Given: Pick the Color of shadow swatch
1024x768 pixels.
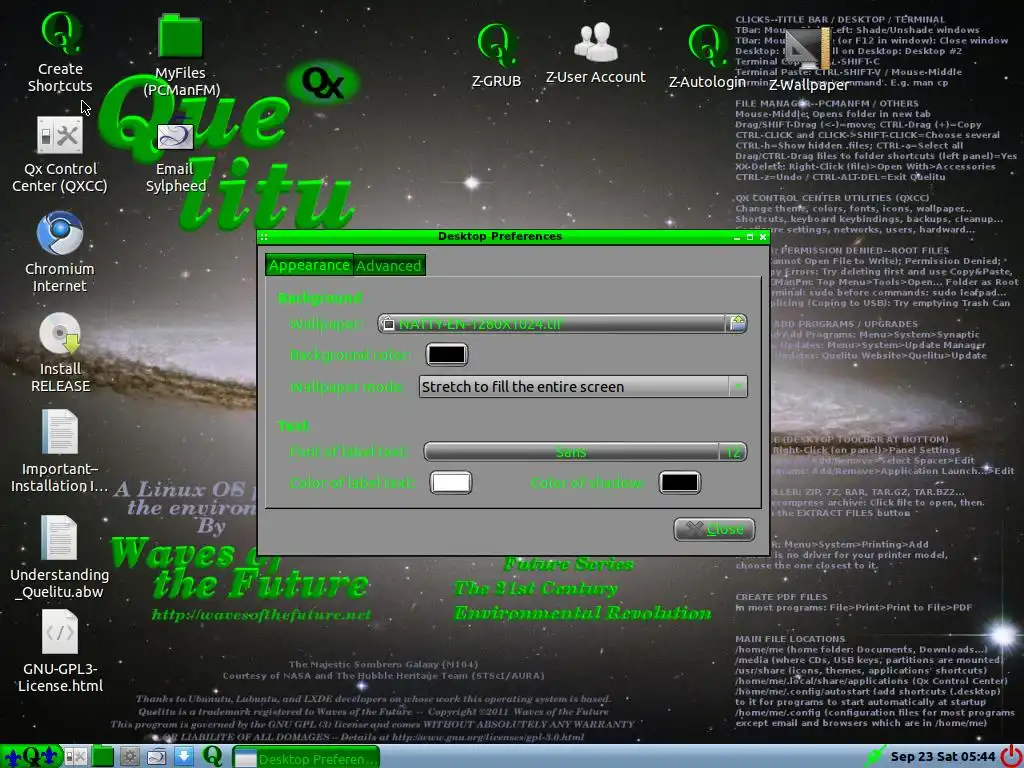Looking at the screenshot, I should coord(680,483).
